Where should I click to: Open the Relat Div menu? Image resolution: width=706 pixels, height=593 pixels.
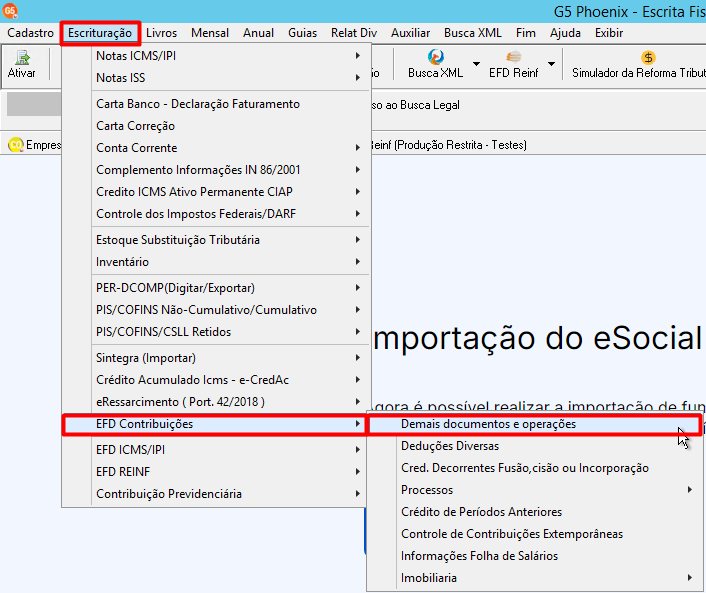click(x=354, y=33)
